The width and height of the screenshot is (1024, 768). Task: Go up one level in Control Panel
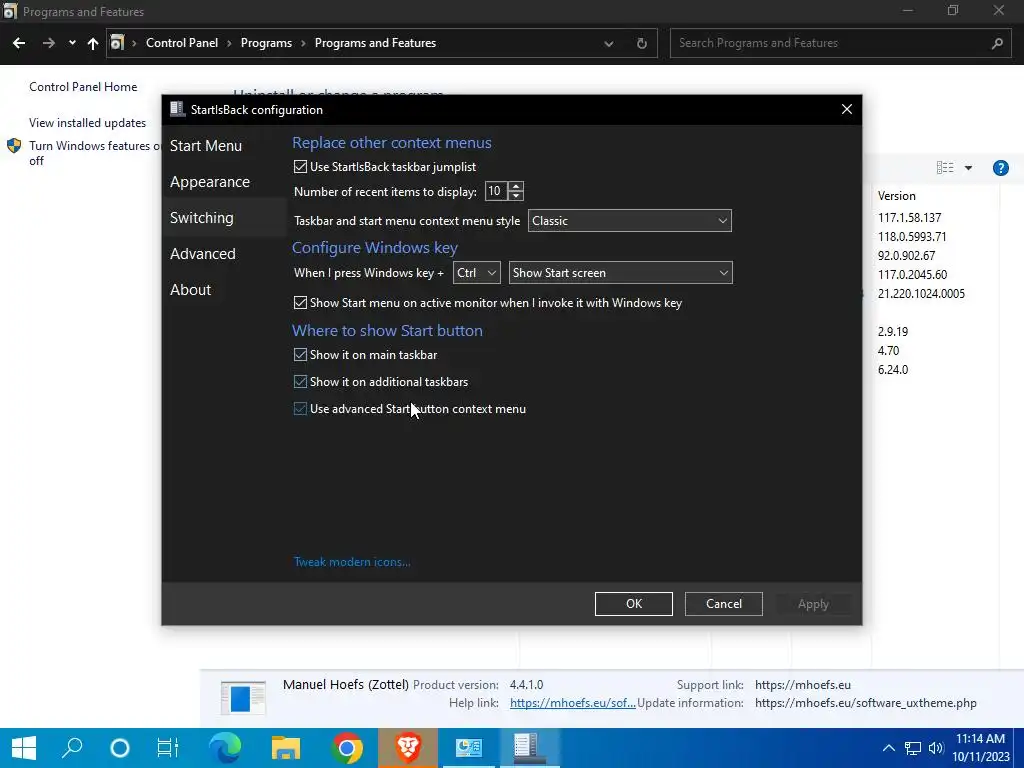93,43
